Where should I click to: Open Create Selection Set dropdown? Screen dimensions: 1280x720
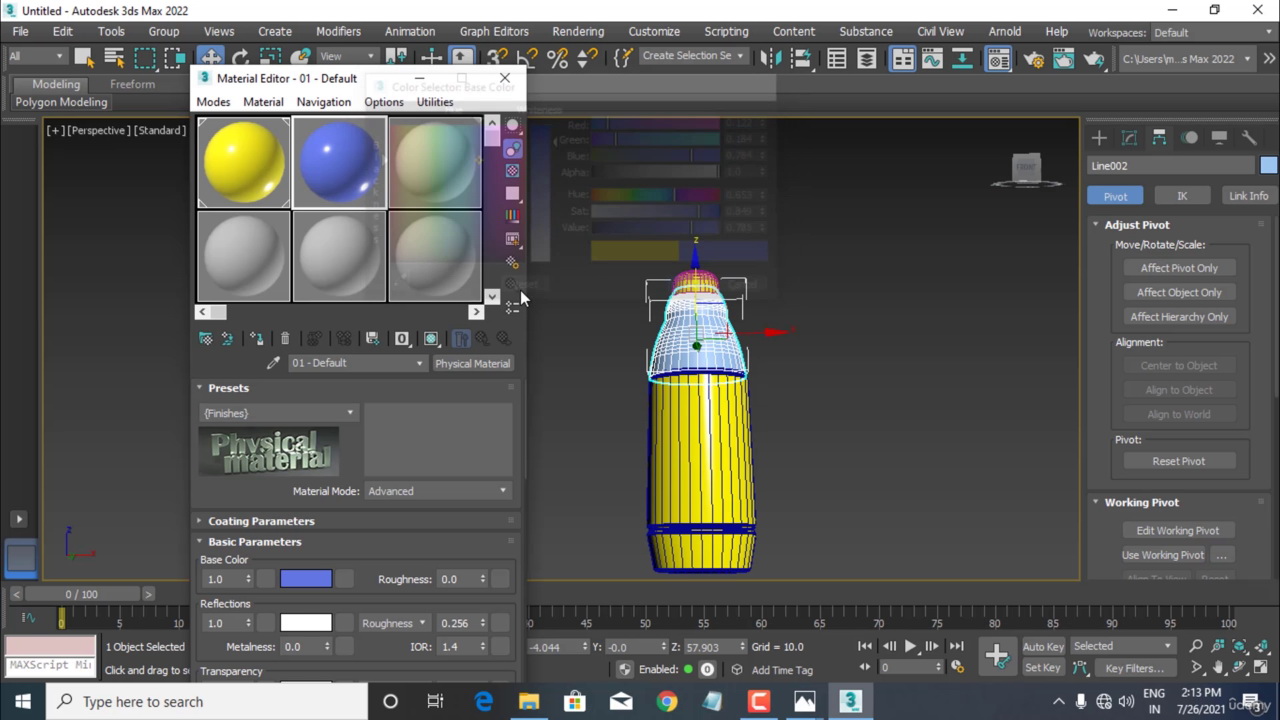coord(693,56)
